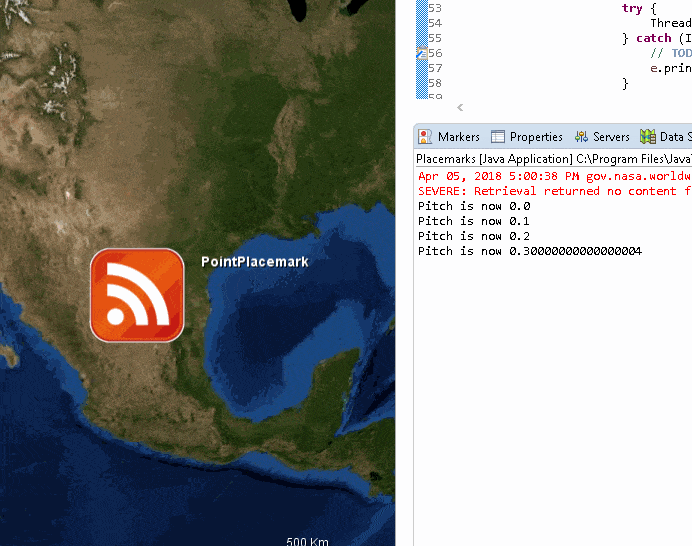Click the Data Source map icon

pos(647,137)
